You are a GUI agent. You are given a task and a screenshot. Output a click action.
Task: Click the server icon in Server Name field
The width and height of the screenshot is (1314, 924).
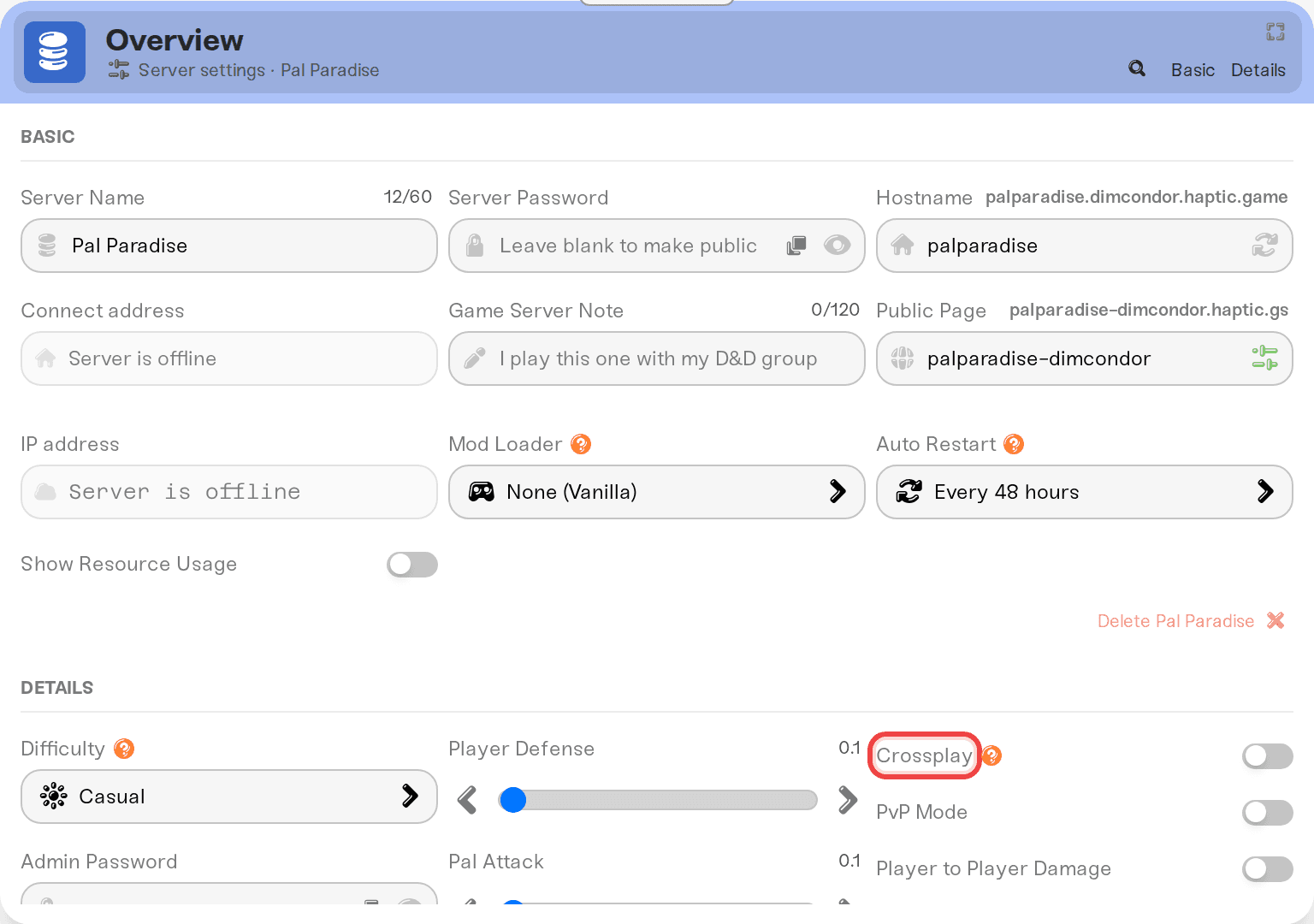47,246
